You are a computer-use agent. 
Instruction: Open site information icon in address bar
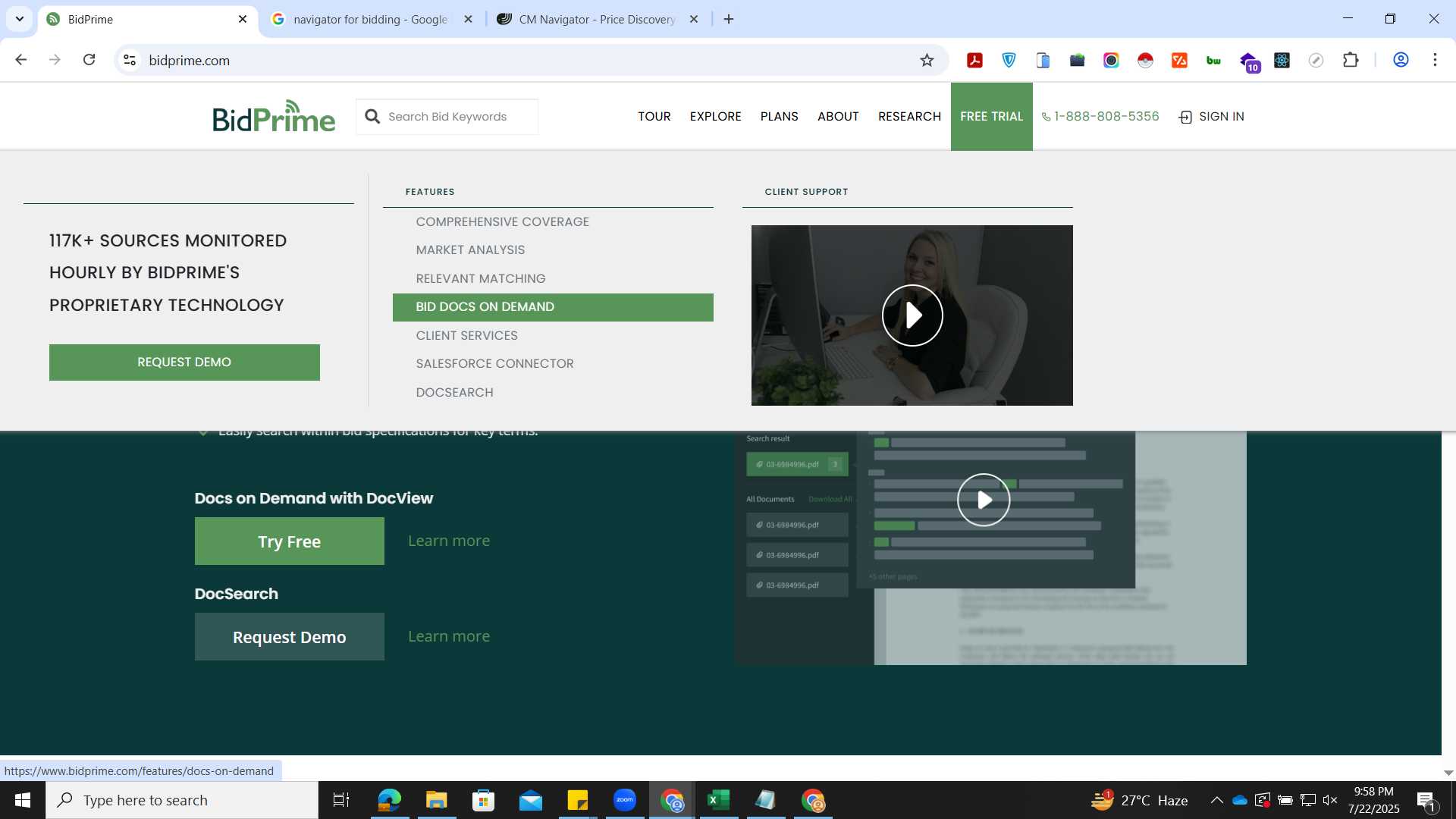(x=130, y=60)
